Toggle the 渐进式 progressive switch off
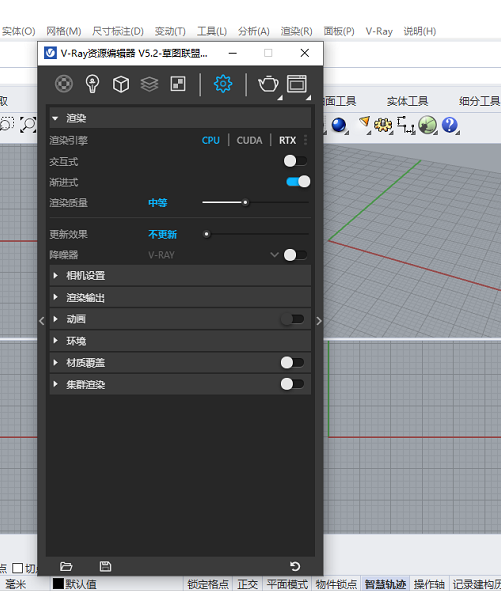The image size is (501, 591). (x=298, y=182)
